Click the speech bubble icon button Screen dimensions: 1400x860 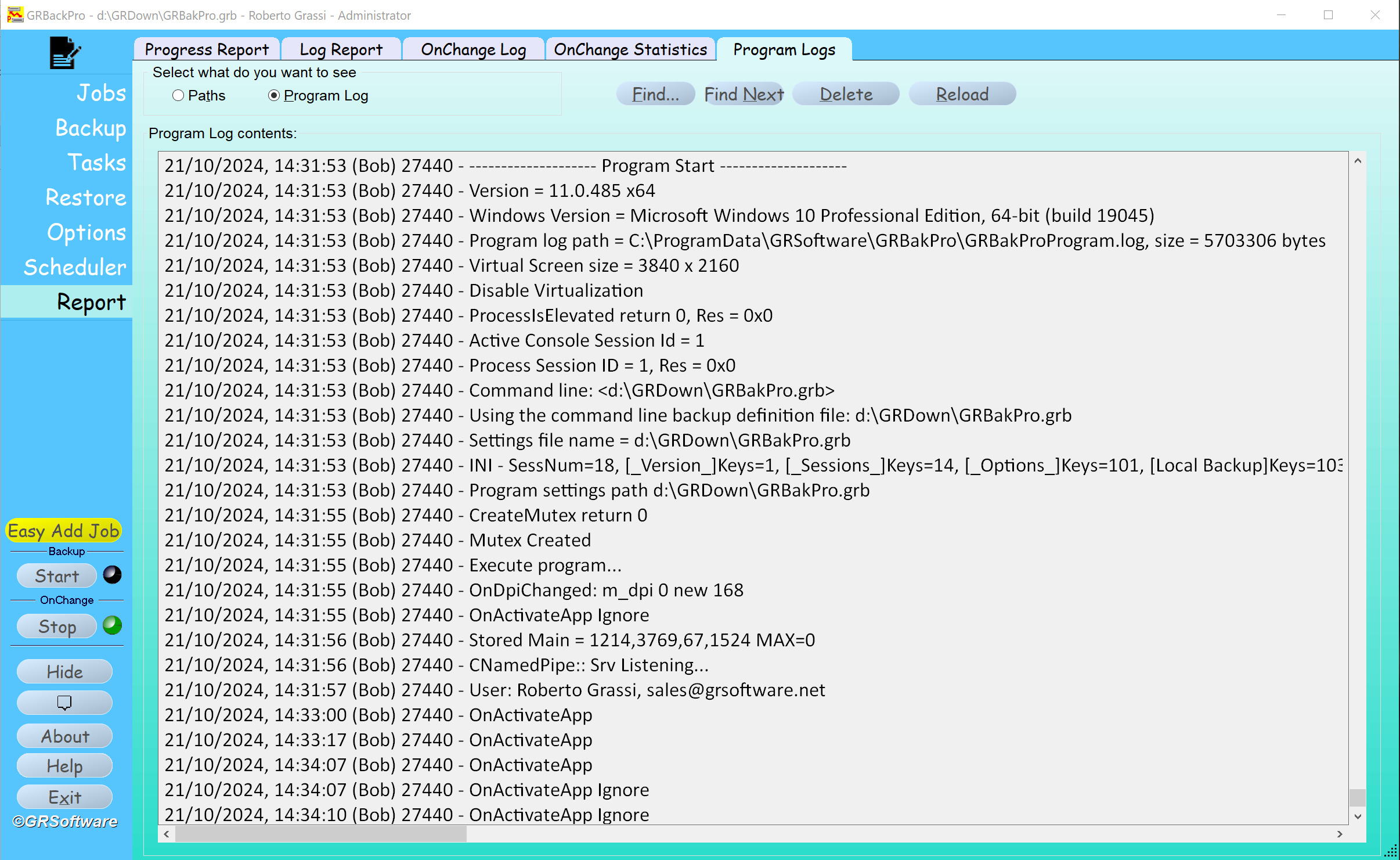[x=64, y=703]
